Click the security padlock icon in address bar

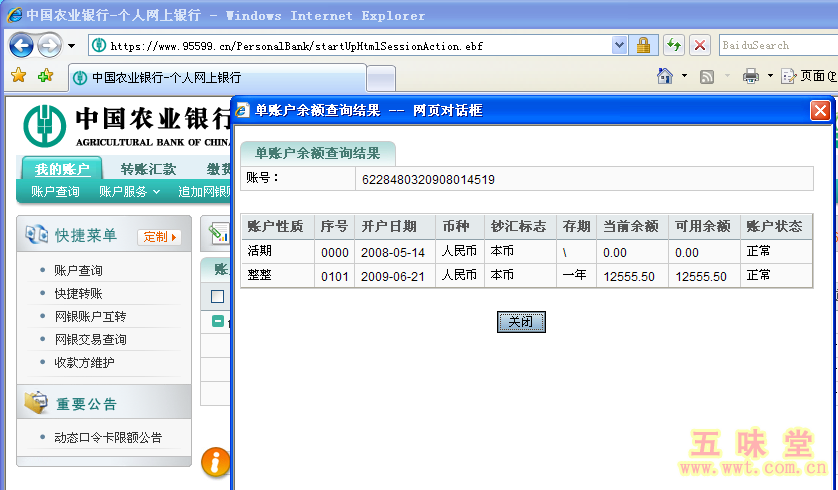(x=643, y=45)
